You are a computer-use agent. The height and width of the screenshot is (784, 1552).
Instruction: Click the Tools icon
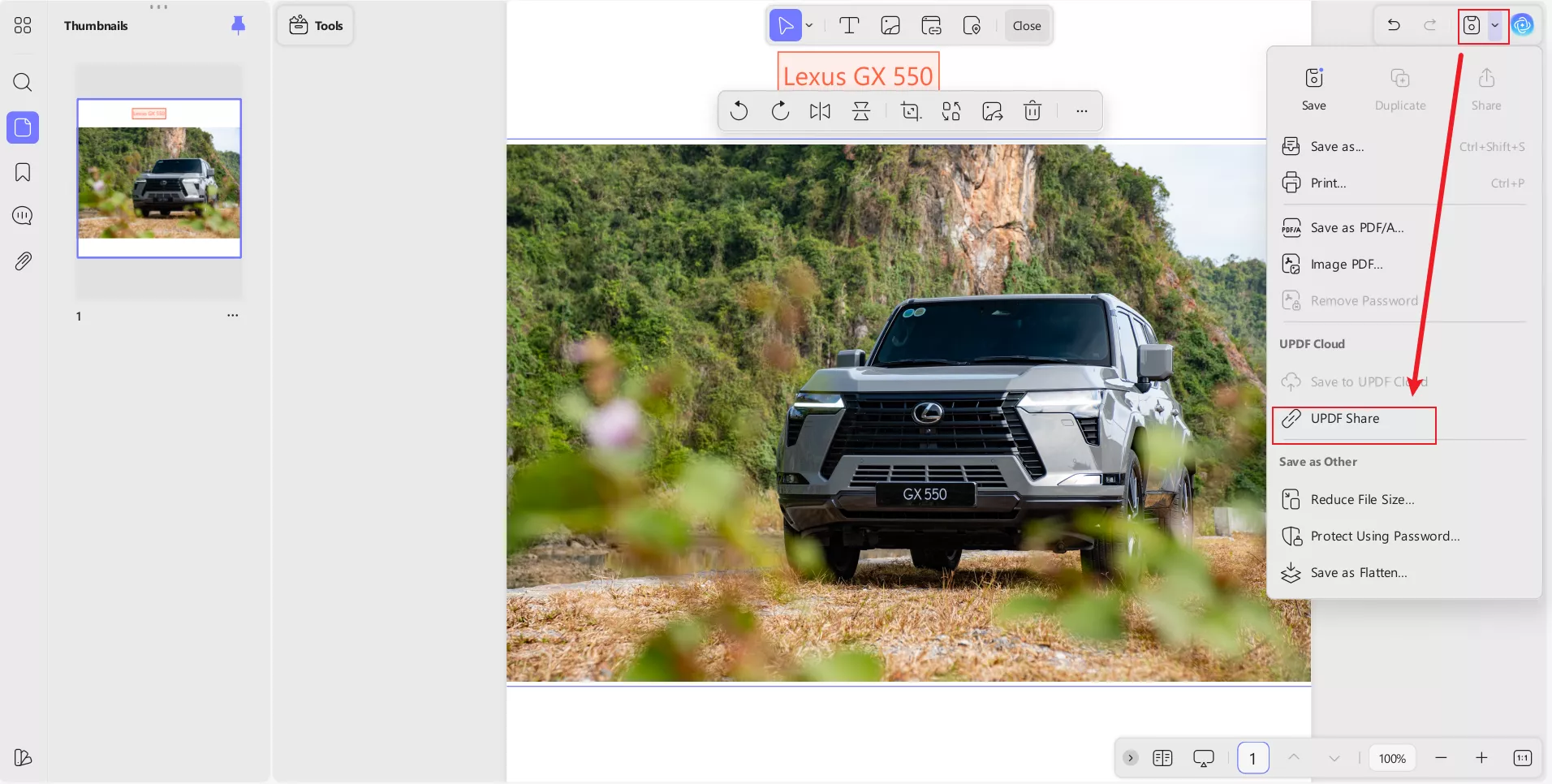click(300, 25)
